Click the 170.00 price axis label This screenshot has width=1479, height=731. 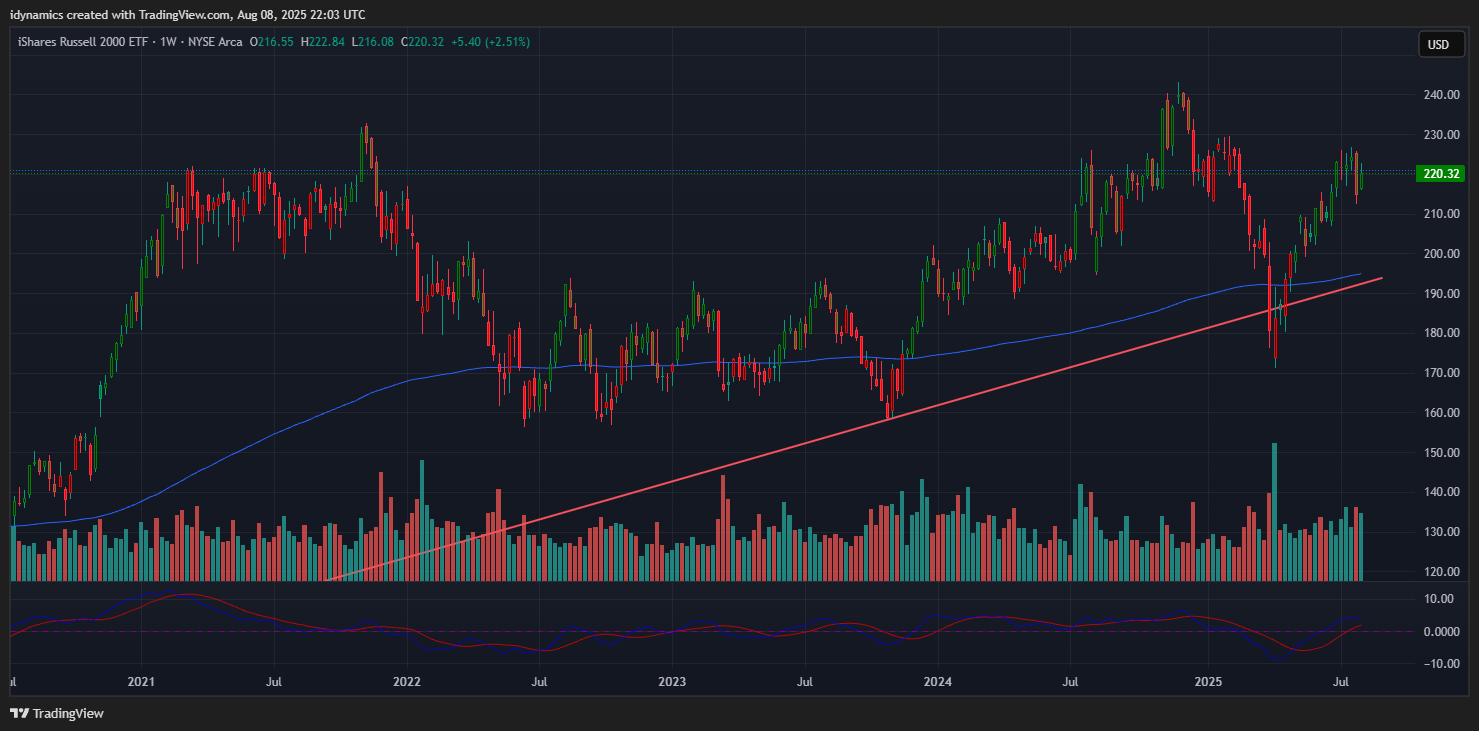(x=1441, y=373)
